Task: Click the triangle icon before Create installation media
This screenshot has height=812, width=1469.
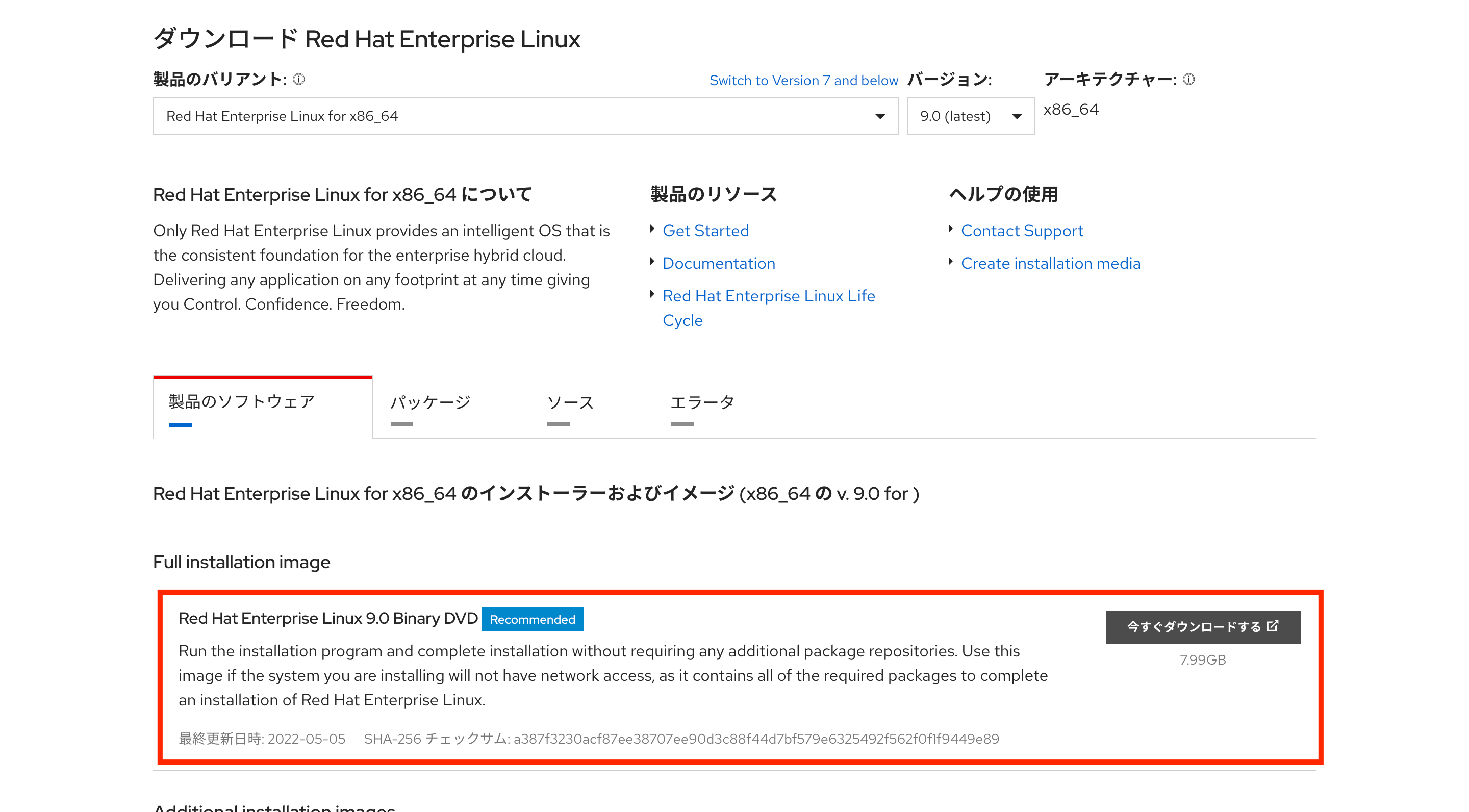Action: click(951, 262)
